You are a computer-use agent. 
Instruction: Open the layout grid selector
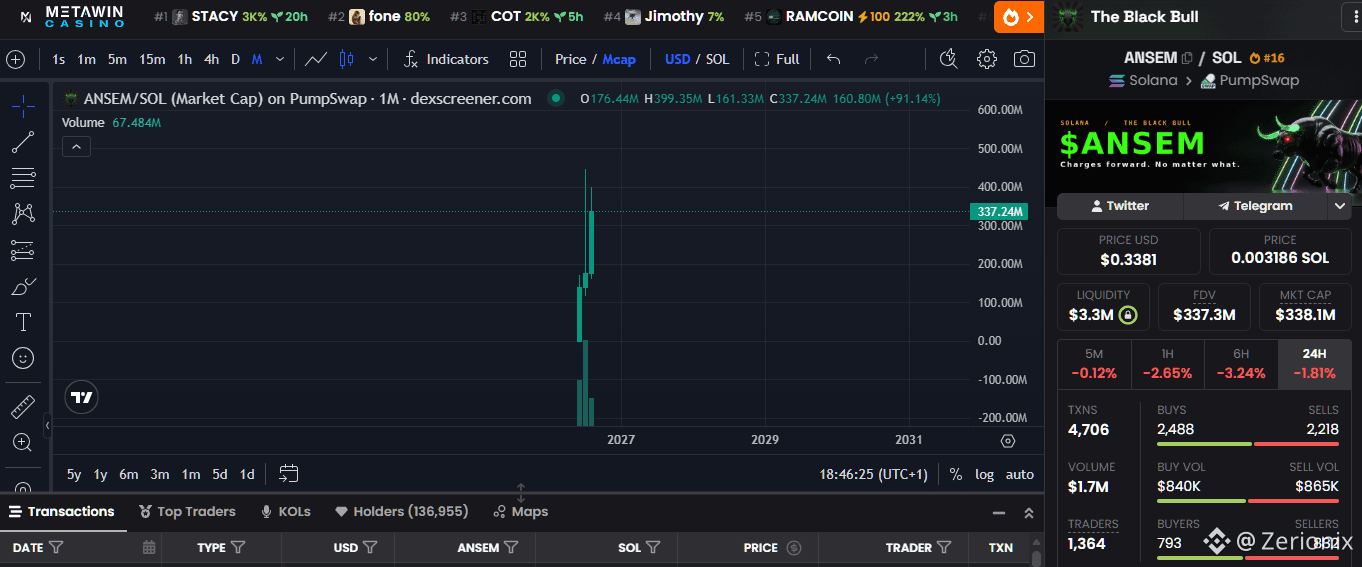[517, 59]
